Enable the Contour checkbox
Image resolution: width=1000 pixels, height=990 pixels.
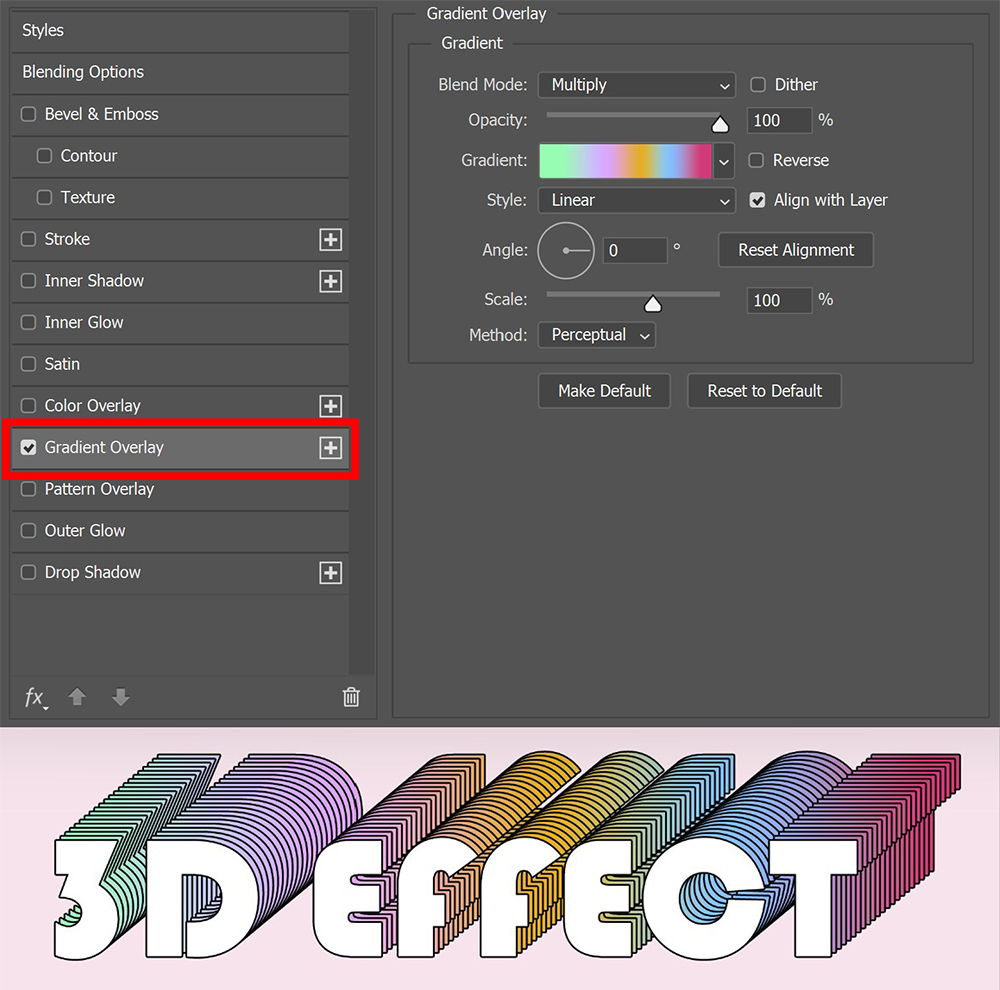pyautogui.click(x=44, y=156)
